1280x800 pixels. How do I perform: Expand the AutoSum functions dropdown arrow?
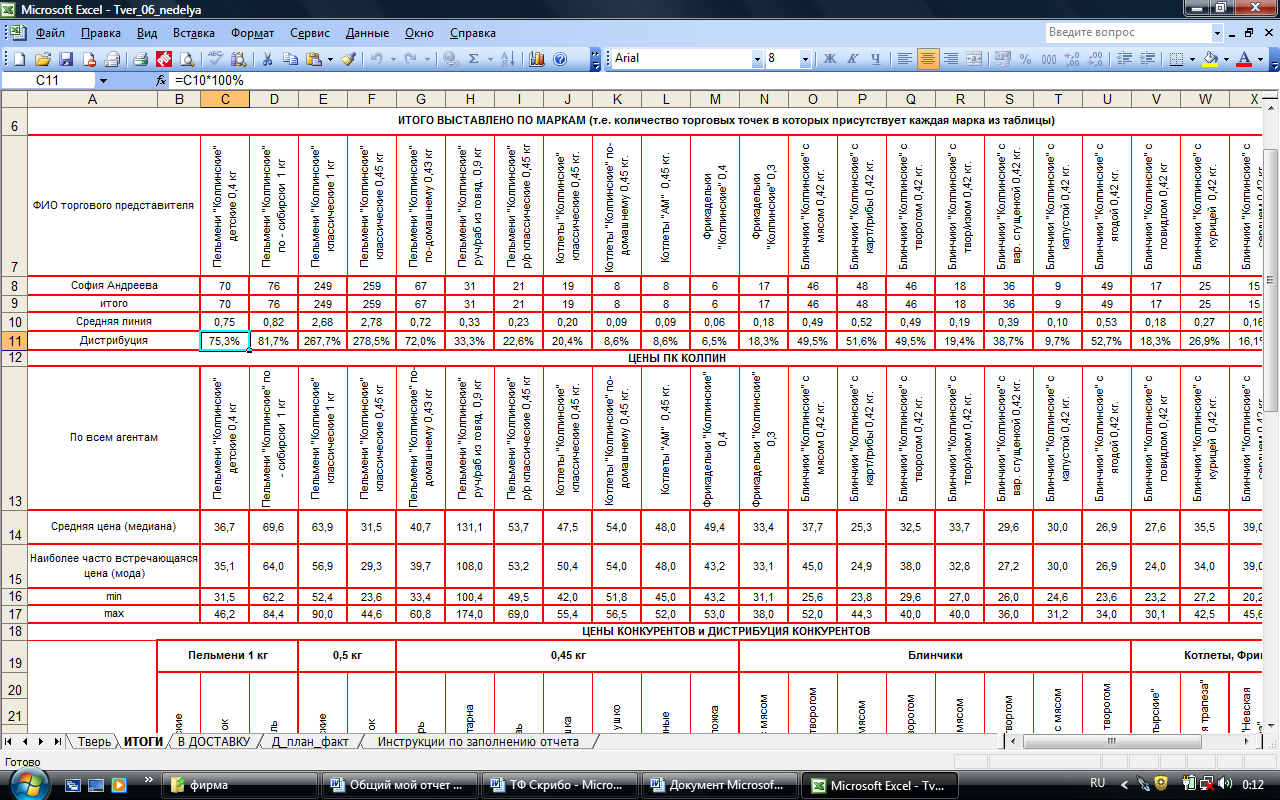tap(490, 59)
